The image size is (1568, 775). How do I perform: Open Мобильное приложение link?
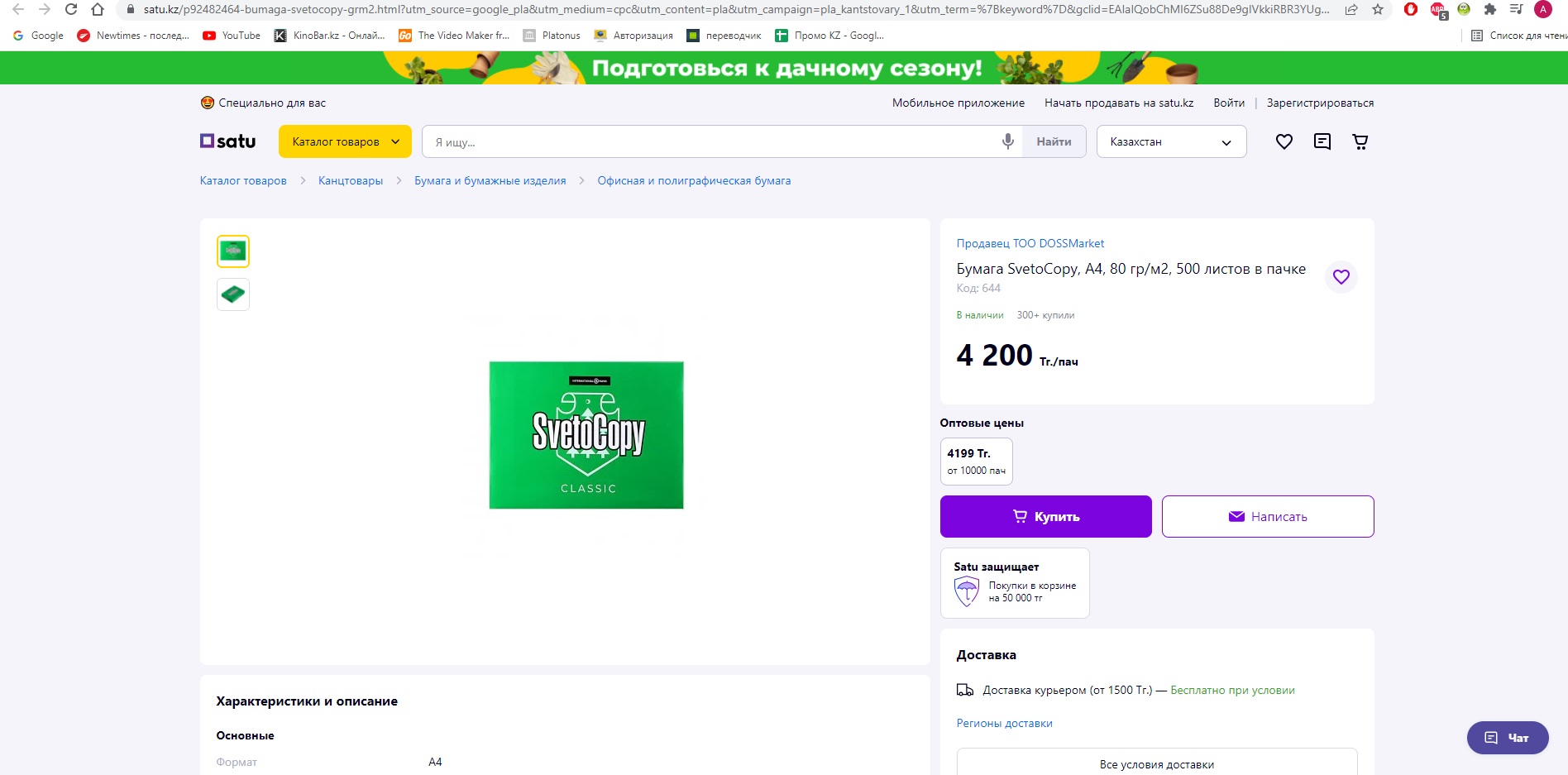click(x=958, y=103)
